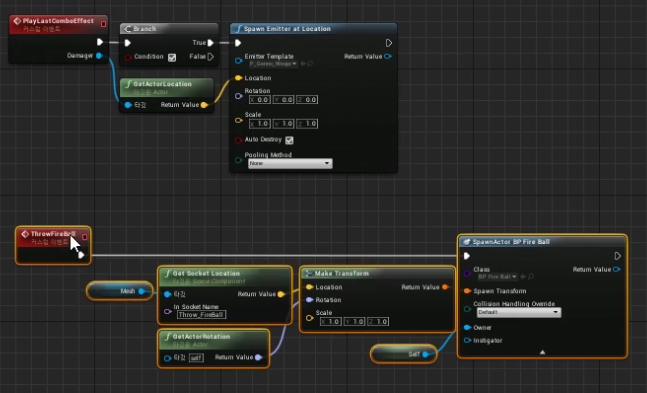Click the SpawnActor Class input pin

coord(467,273)
